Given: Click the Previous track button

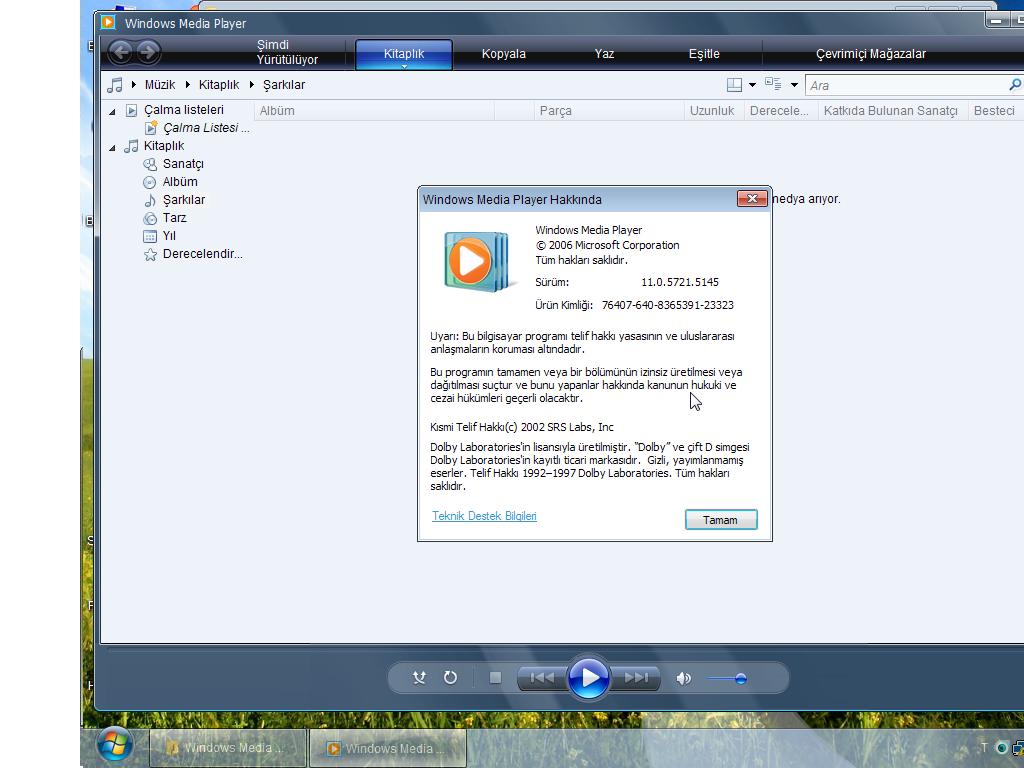Looking at the screenshot, I should coord(542,678).
